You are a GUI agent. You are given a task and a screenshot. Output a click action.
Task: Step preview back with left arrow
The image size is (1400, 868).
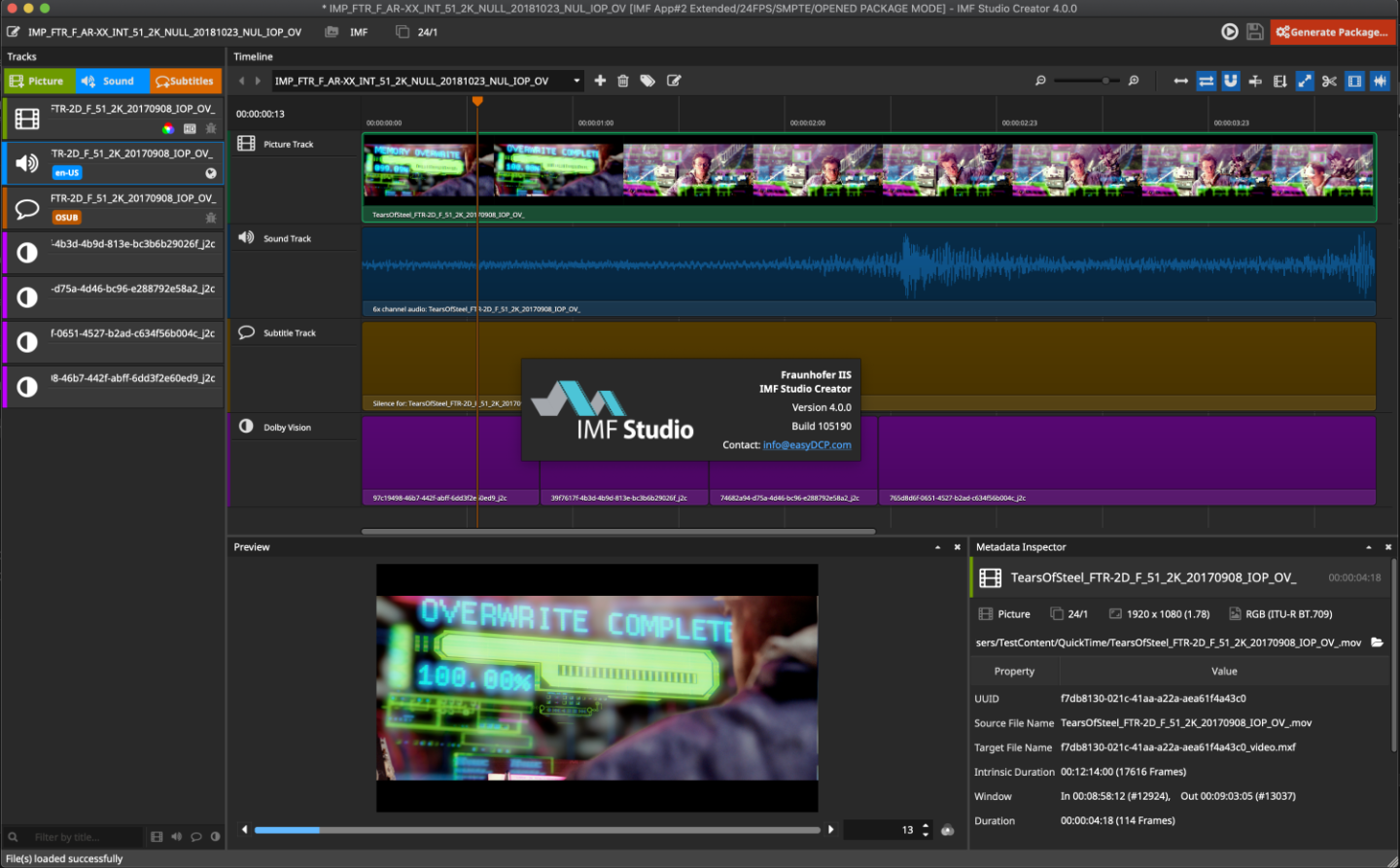(244, 830)
